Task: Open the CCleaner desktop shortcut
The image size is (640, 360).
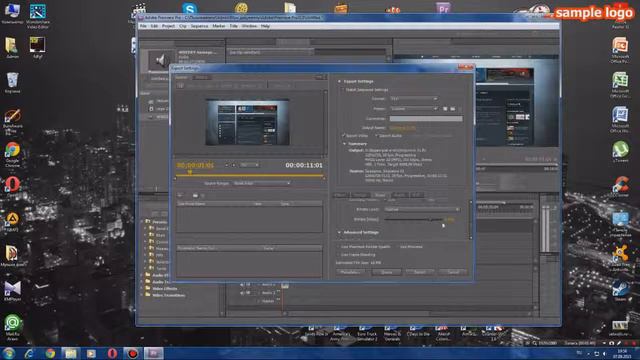Action: [620, 187]
